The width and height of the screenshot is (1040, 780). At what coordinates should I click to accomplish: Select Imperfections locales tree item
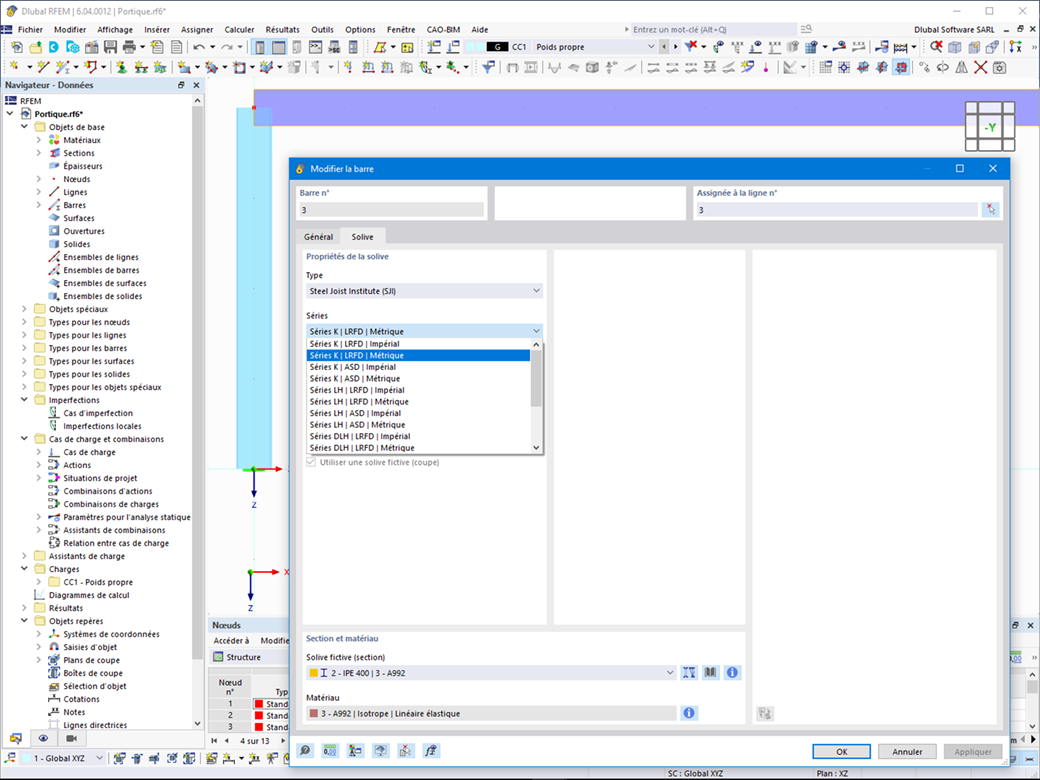(102, 426)
